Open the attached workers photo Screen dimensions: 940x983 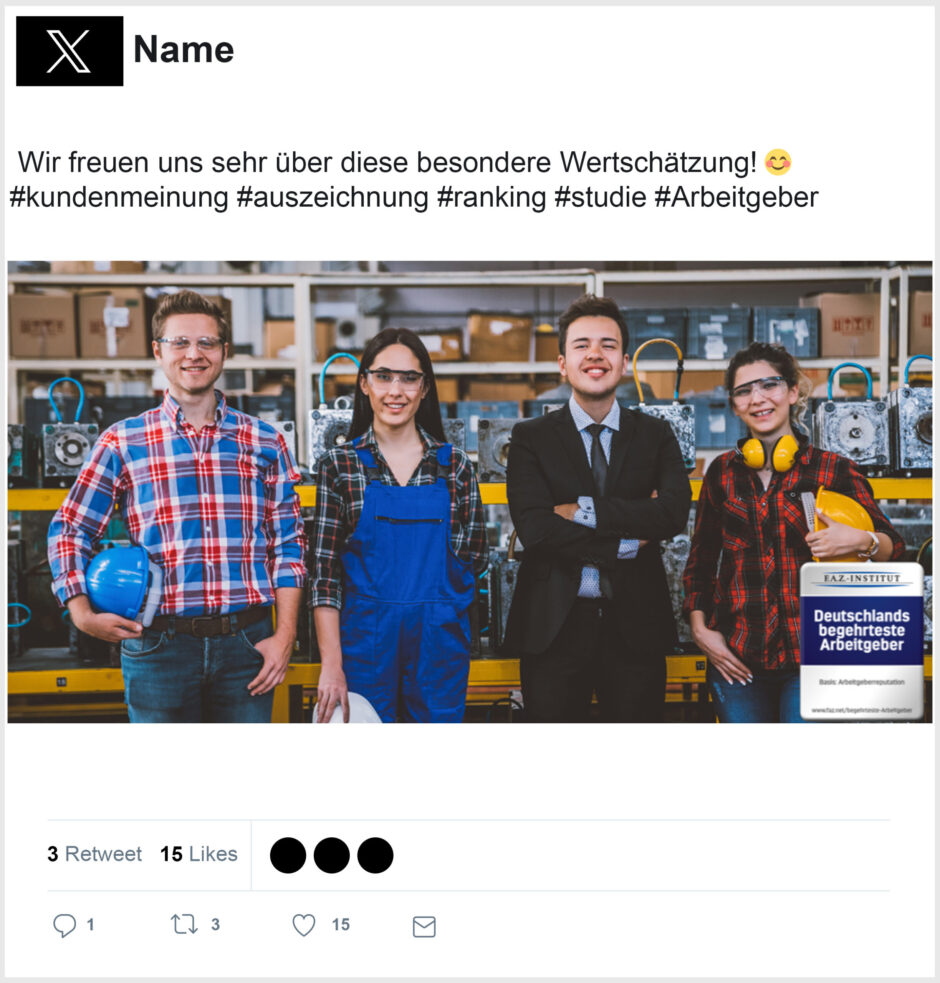[x=470, y=492]
